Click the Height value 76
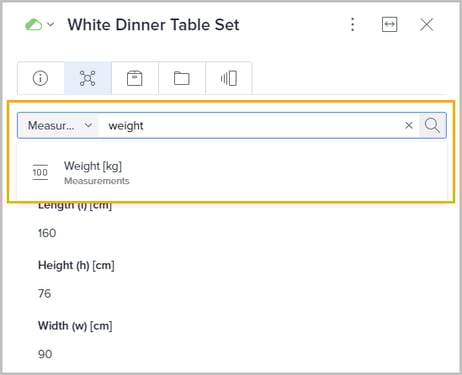Viewport: 462px width, 375px height. click(44, 294)
